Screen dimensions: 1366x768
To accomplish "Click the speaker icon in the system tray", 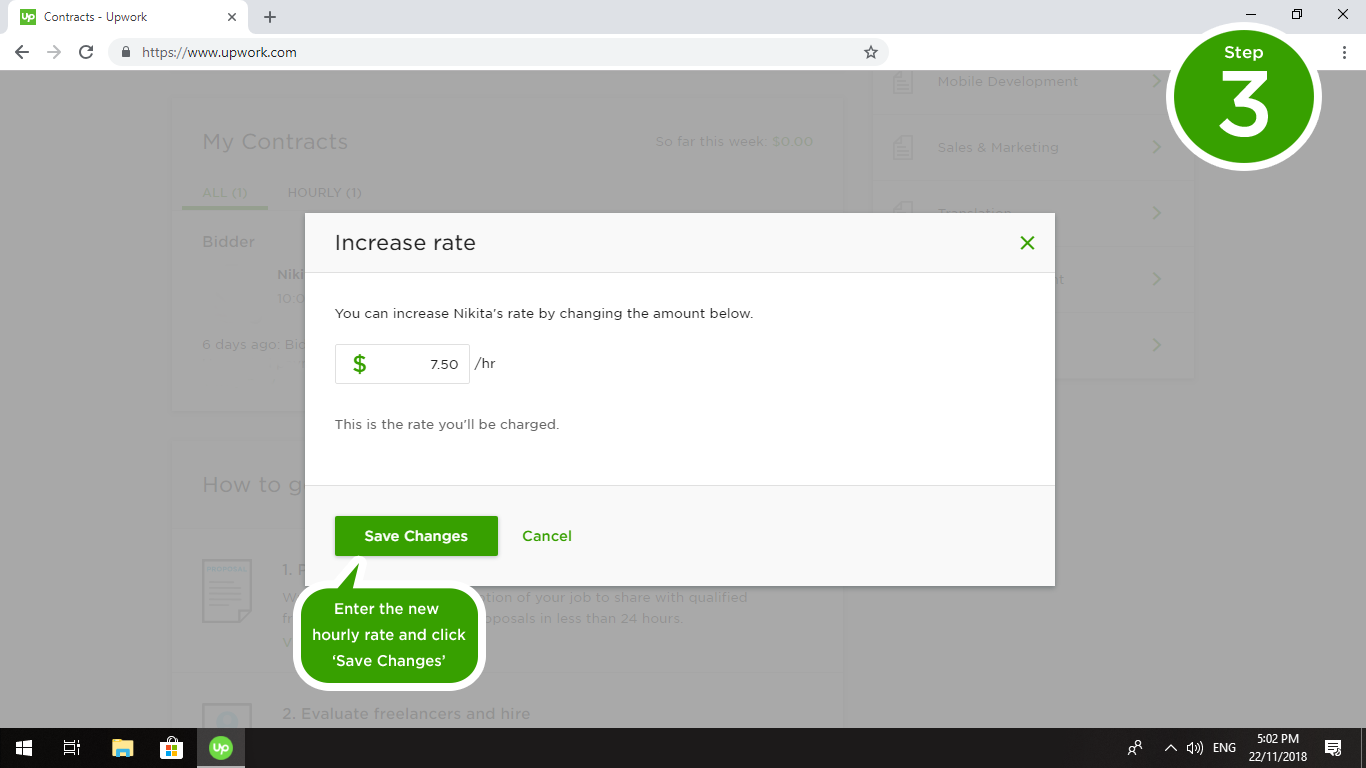I will point(1195,747).
